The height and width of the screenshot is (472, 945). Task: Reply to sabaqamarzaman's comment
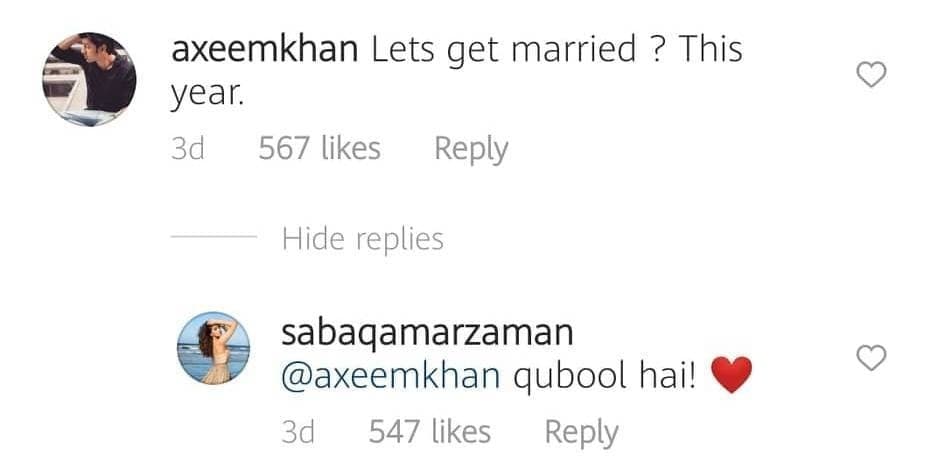(x=582, y=433)
